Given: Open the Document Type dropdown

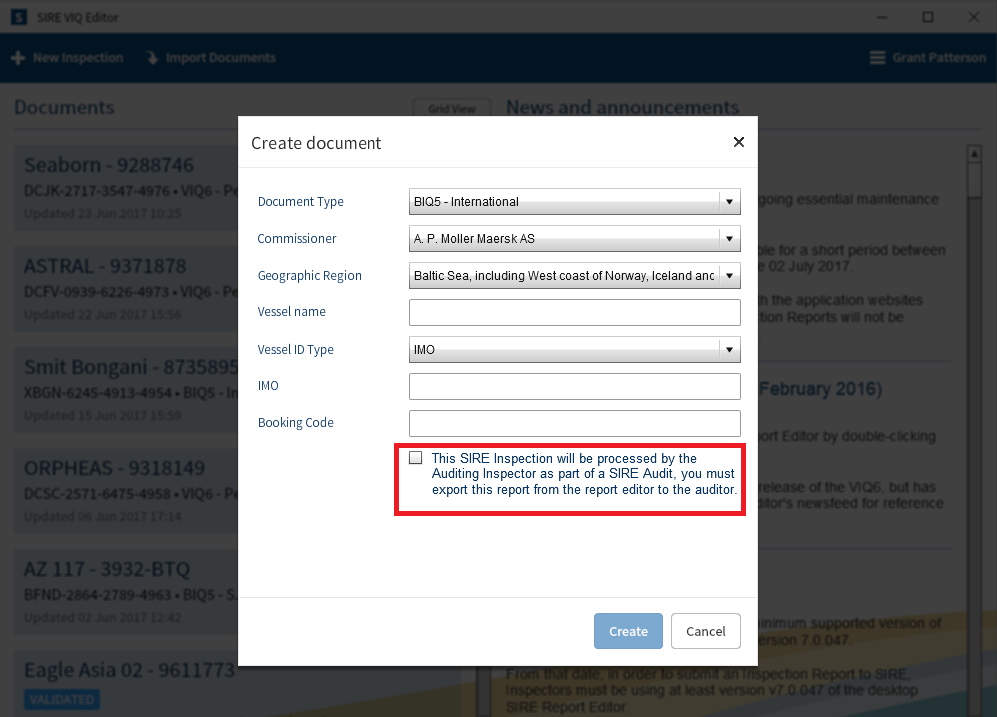Looking at the screenshot, I should coord(574,201).
